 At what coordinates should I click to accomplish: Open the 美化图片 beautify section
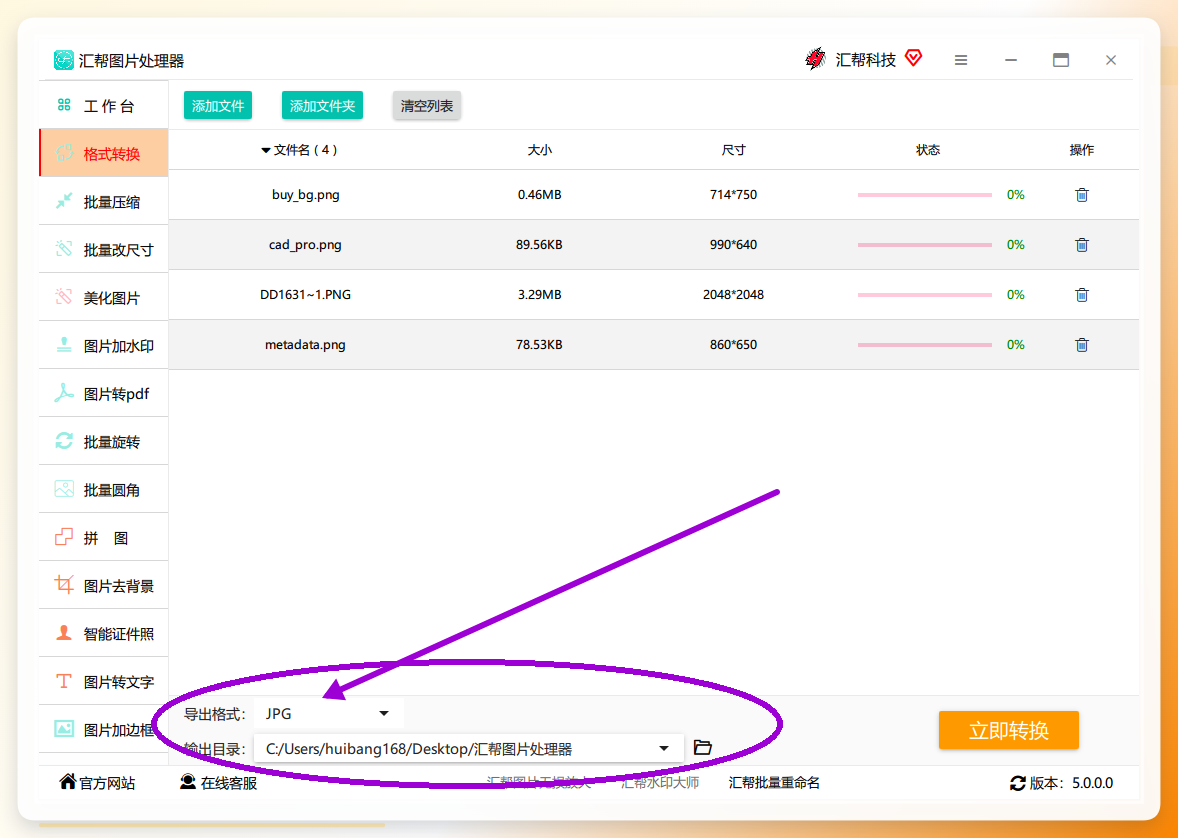[104, 298]
